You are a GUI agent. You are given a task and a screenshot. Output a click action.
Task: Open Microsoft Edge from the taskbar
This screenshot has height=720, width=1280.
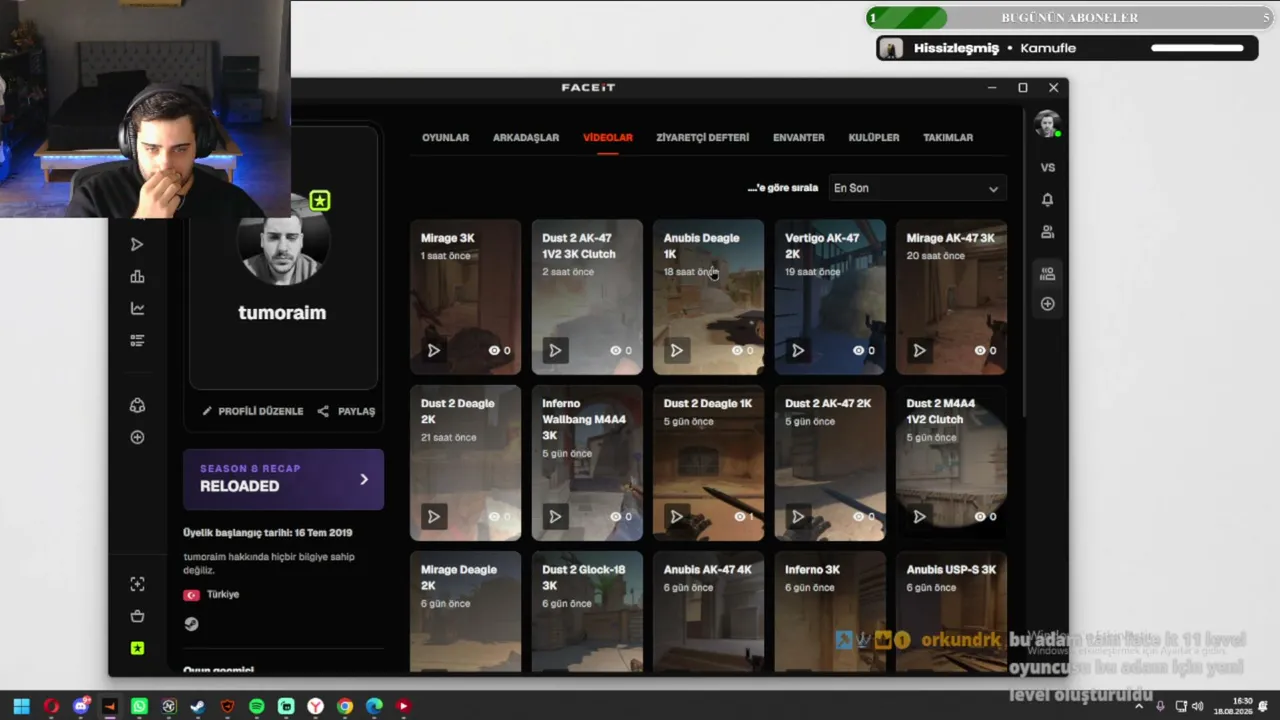(374, 706)
